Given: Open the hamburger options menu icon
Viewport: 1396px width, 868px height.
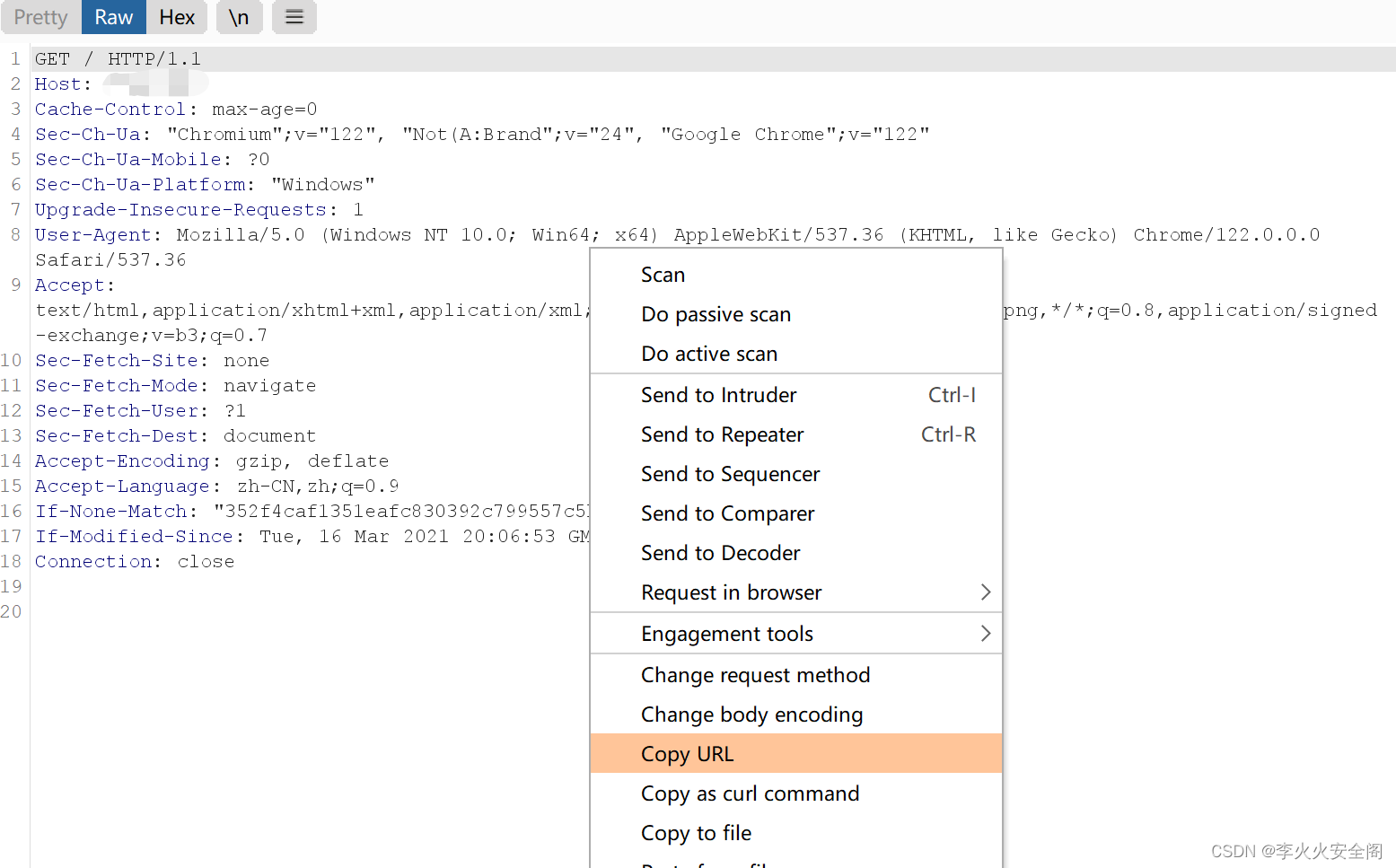Looking at the screenshot, I should [x=294, y=17].
